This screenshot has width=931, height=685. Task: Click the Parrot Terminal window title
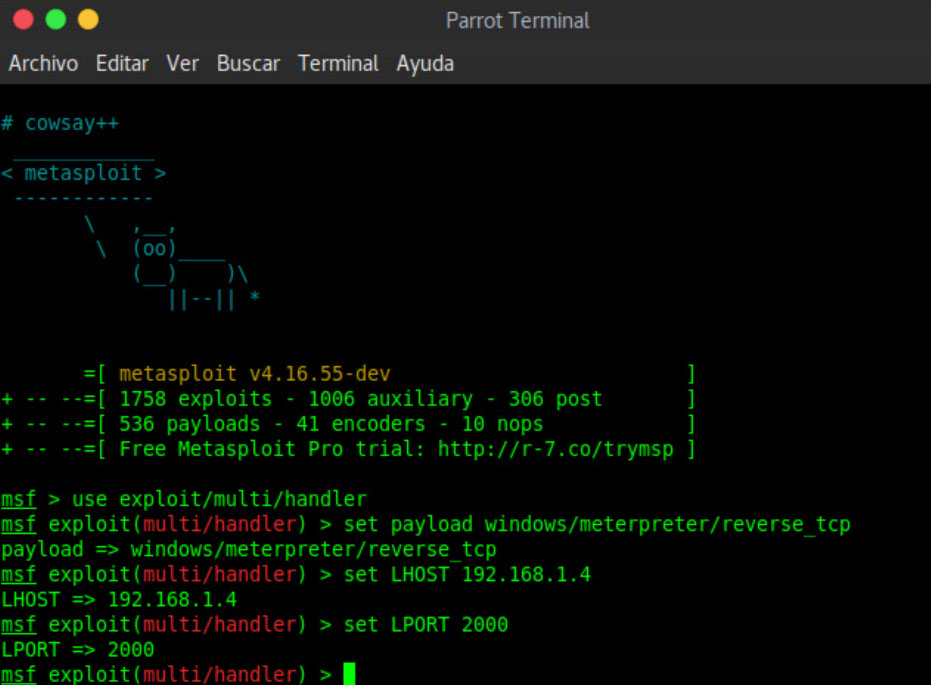click(x=518, y=21)
